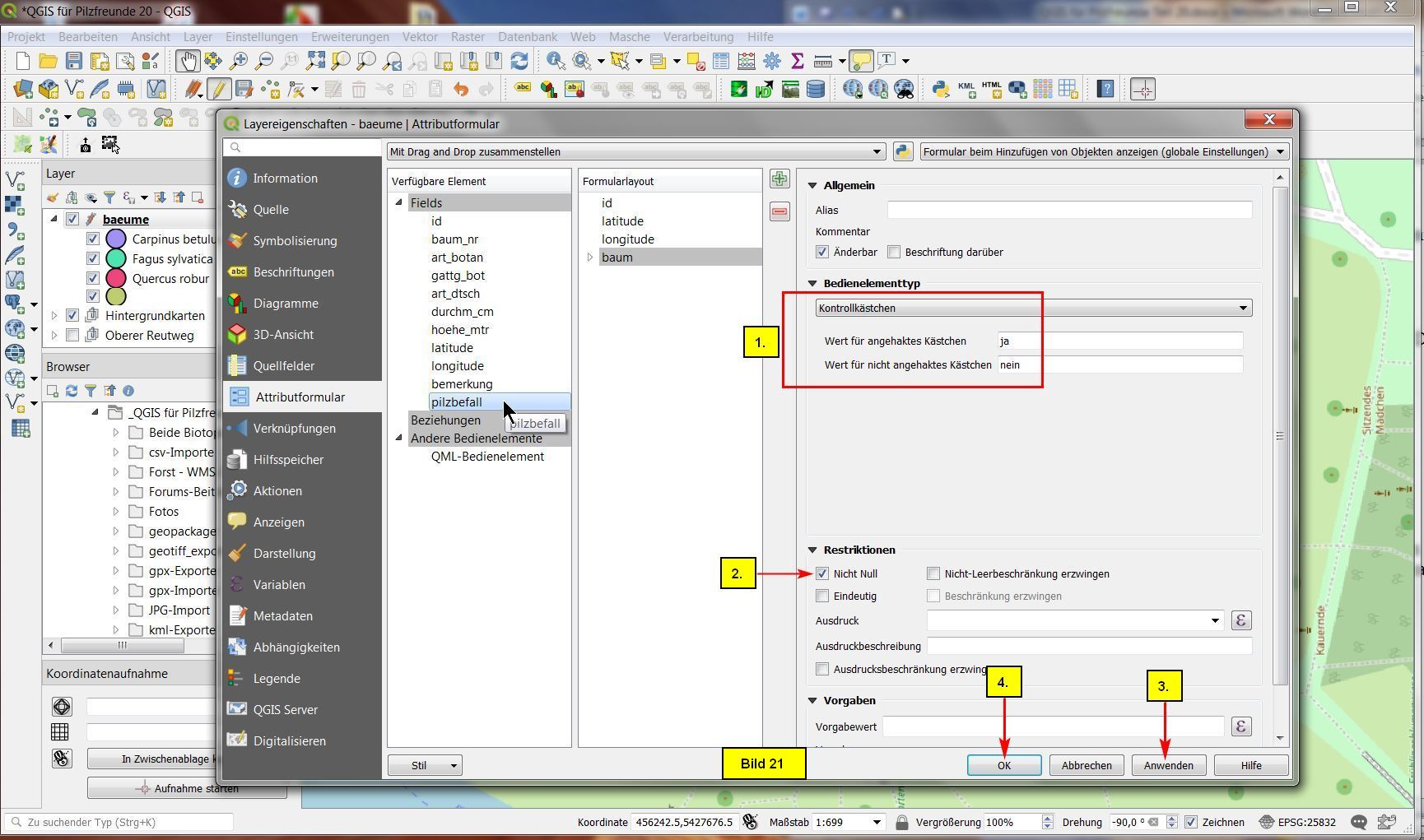The image size is (1424, 840).
Task: Open the Vektor menu
Action: [419, 37]
